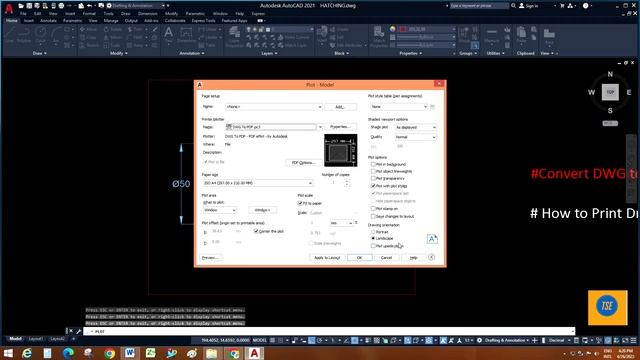The width and height of the screenshot is (640, 360).
Task: Click the Measure tool in Utilities
Action: [x=492, y=34]
